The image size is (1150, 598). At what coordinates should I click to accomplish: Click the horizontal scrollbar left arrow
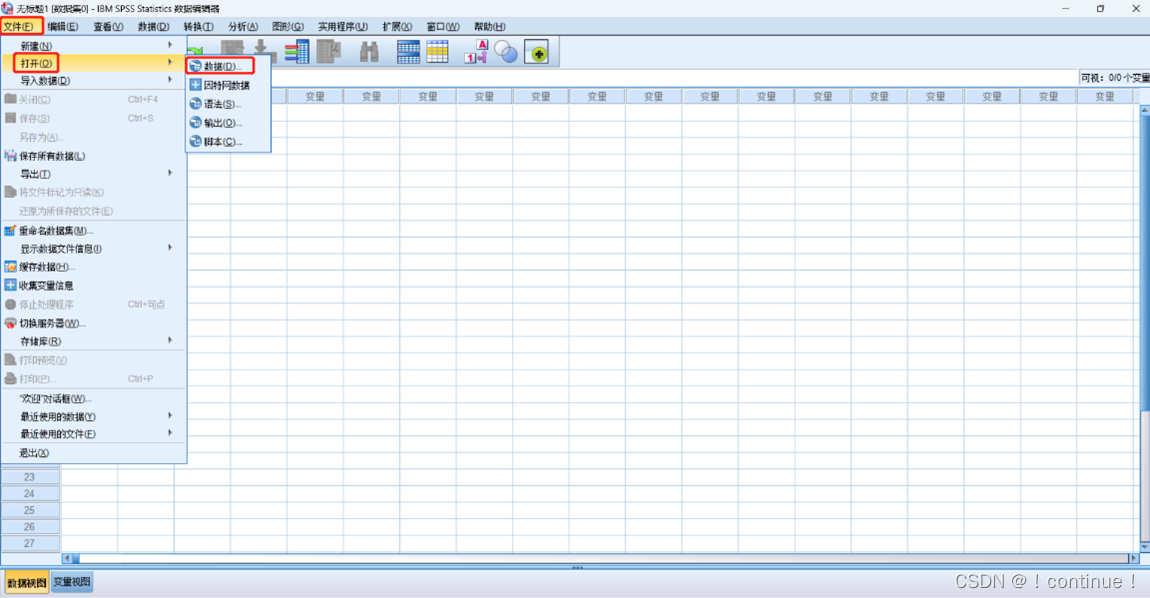pyautogui.click(x=67, y=558)
